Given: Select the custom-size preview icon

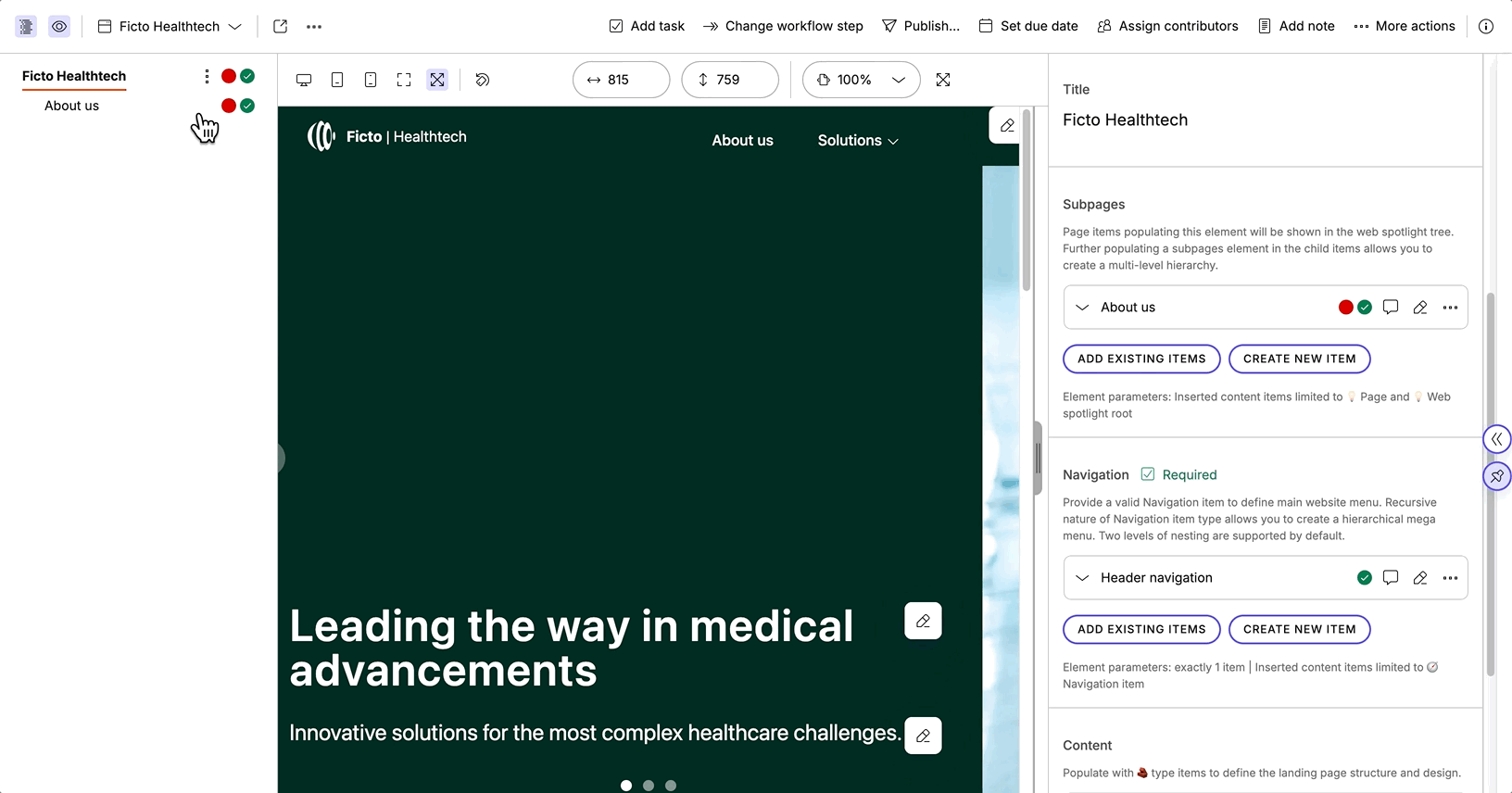Looking at the screenshot, I should (x=404, y=80).
